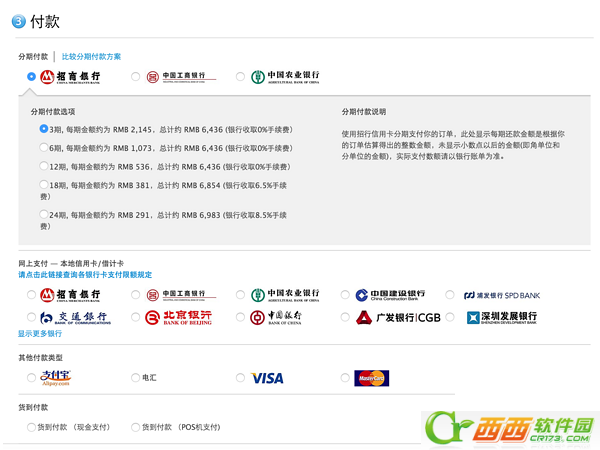Click SPD BANK logo

[502, 295]
